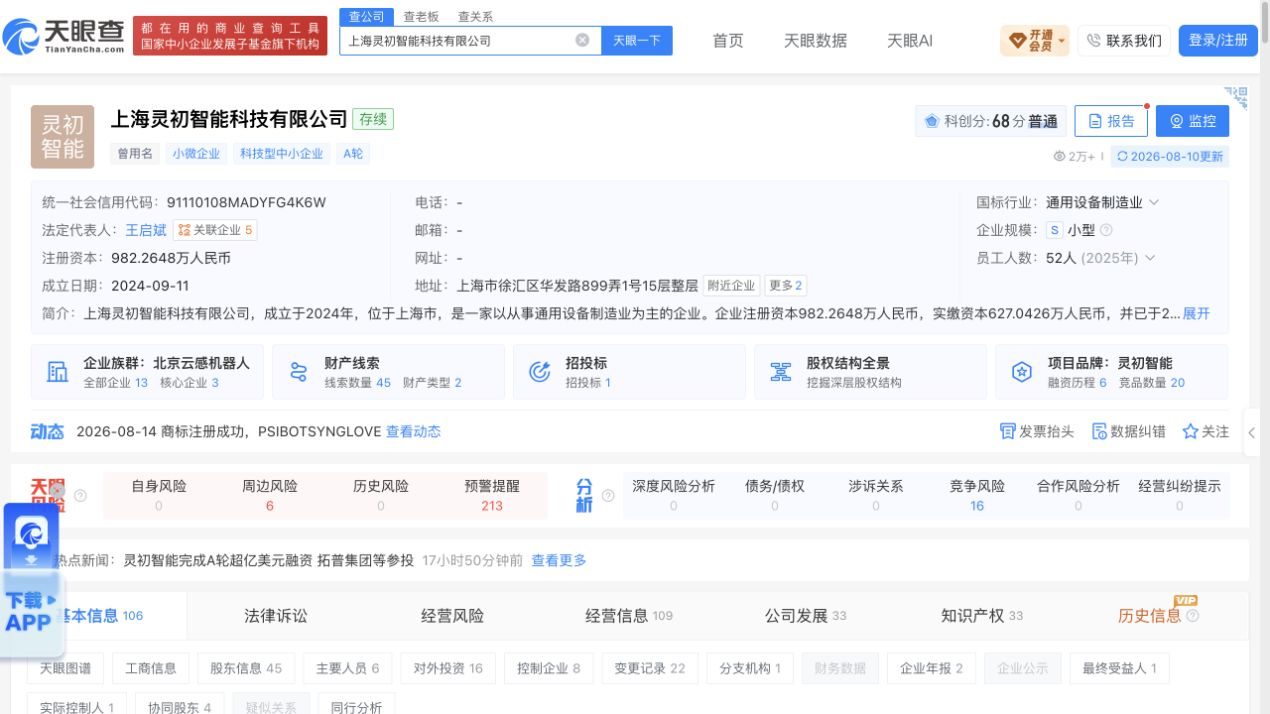Image resolution: width=1270 pixels, height=714 pixels.
Task: Select 股东信息 45 sub-item
Action: coord(246,668)
